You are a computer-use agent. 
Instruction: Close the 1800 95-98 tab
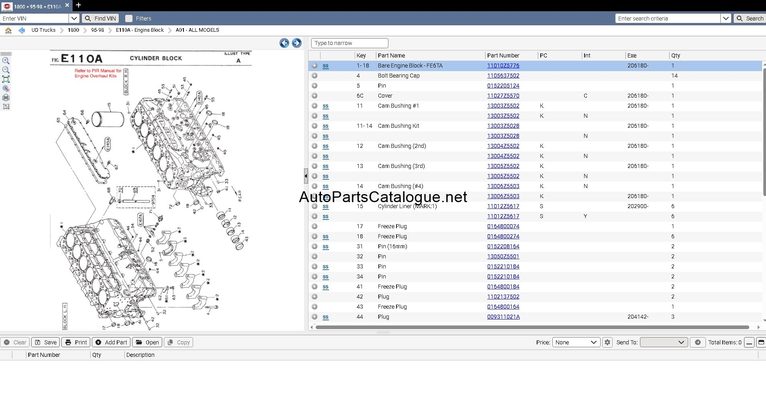(67, 5)
